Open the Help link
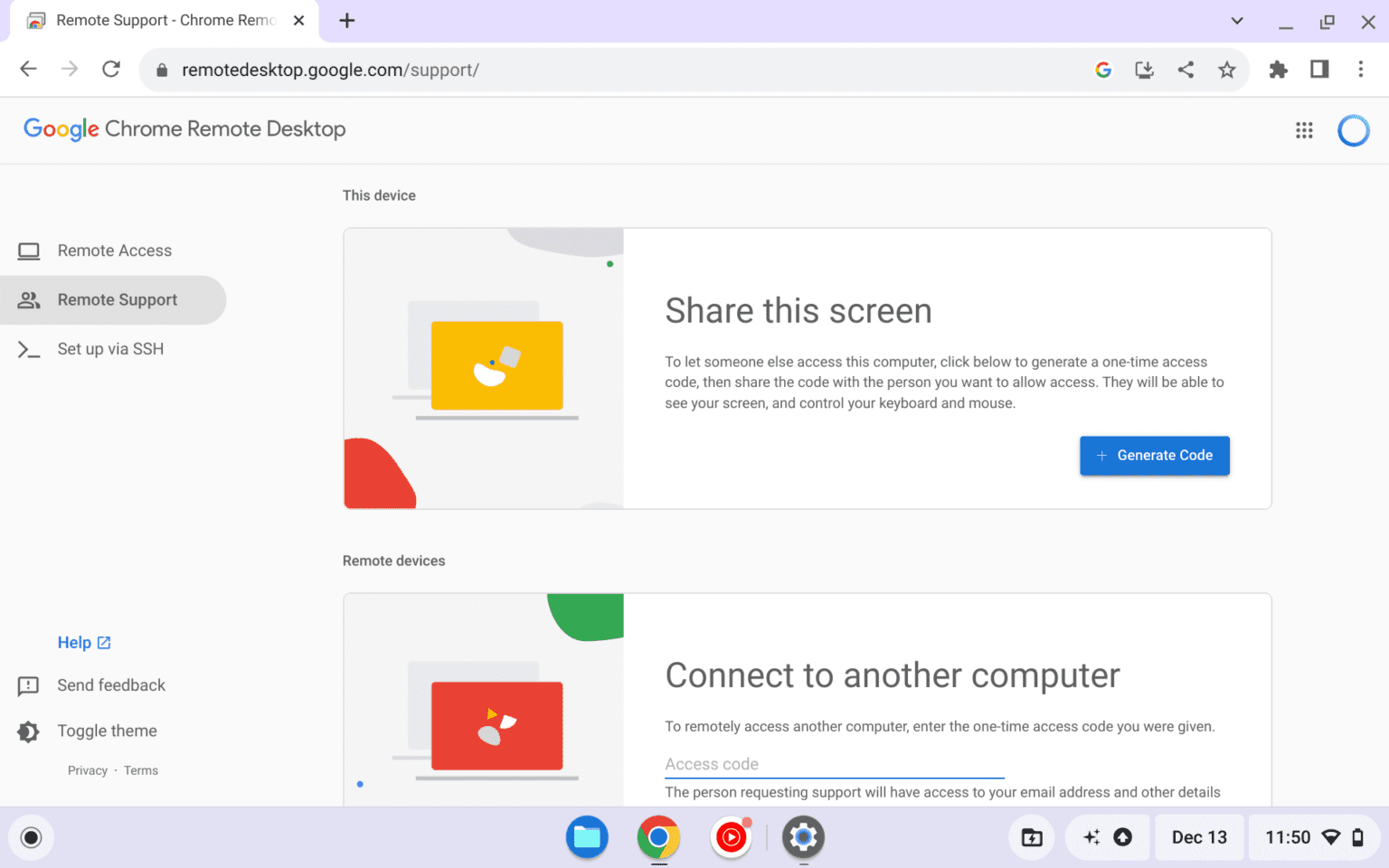 [77, 642]
